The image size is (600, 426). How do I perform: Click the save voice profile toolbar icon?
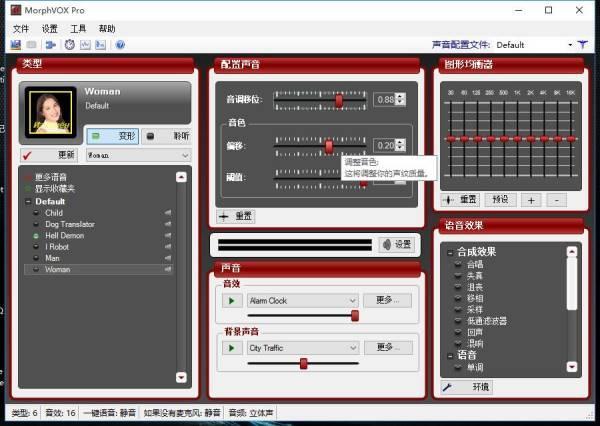point(16,45)
